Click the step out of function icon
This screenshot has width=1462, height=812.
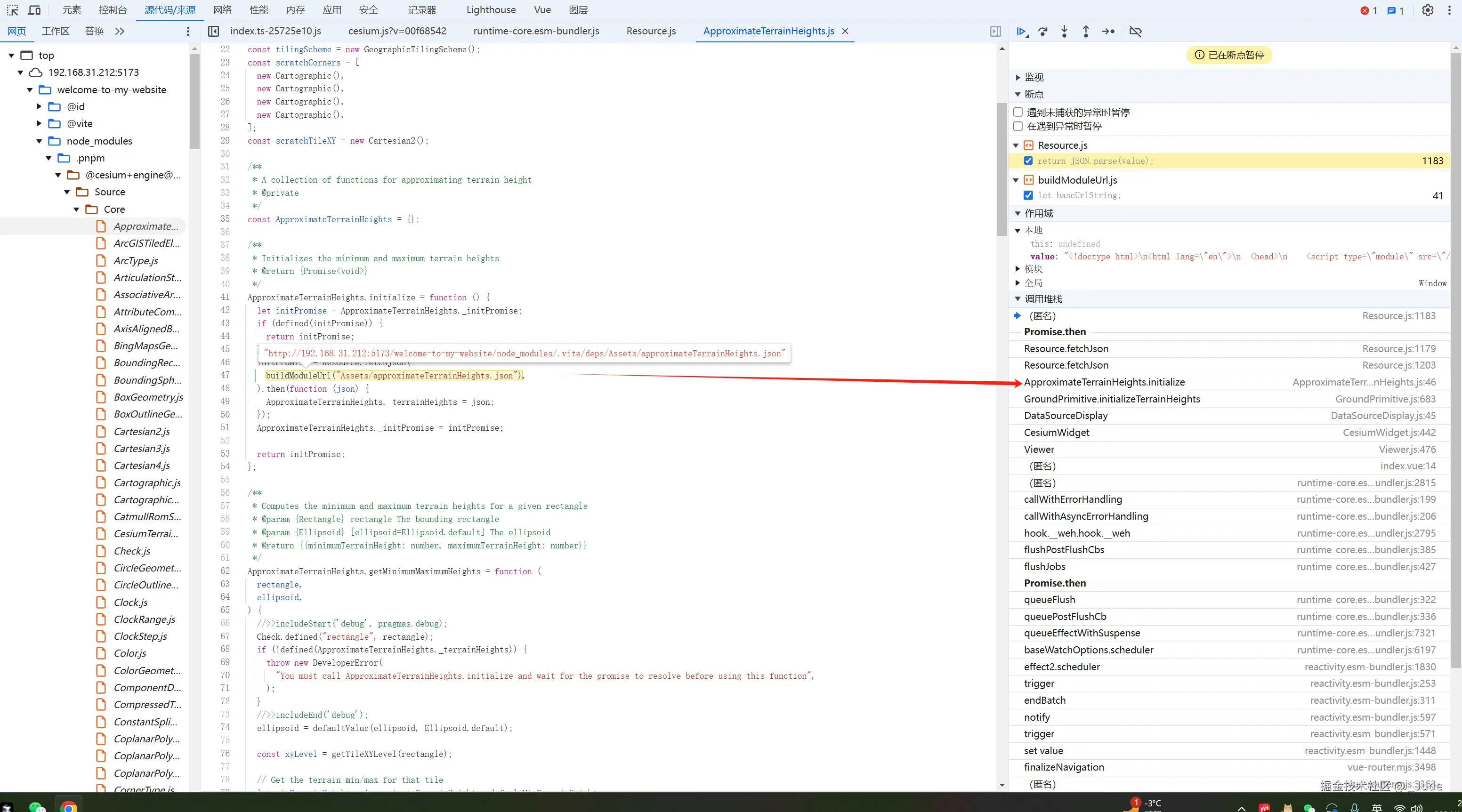[1086, 31]
